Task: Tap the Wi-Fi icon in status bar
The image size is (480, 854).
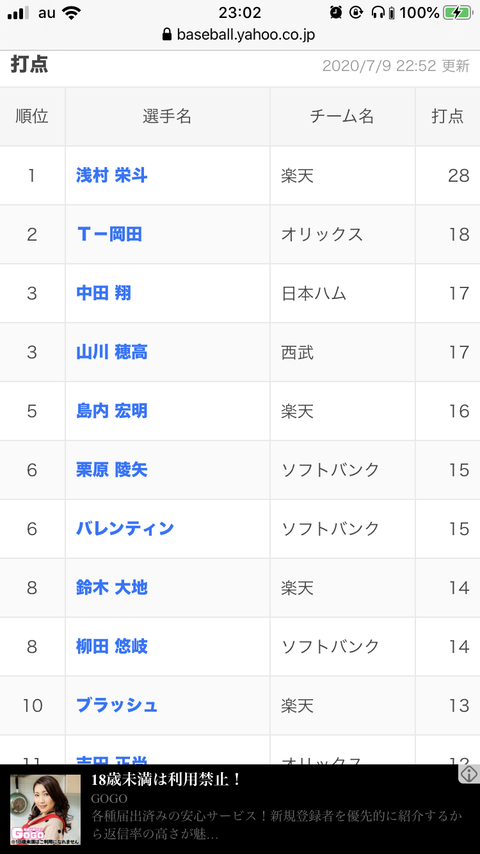Action: 71,13
